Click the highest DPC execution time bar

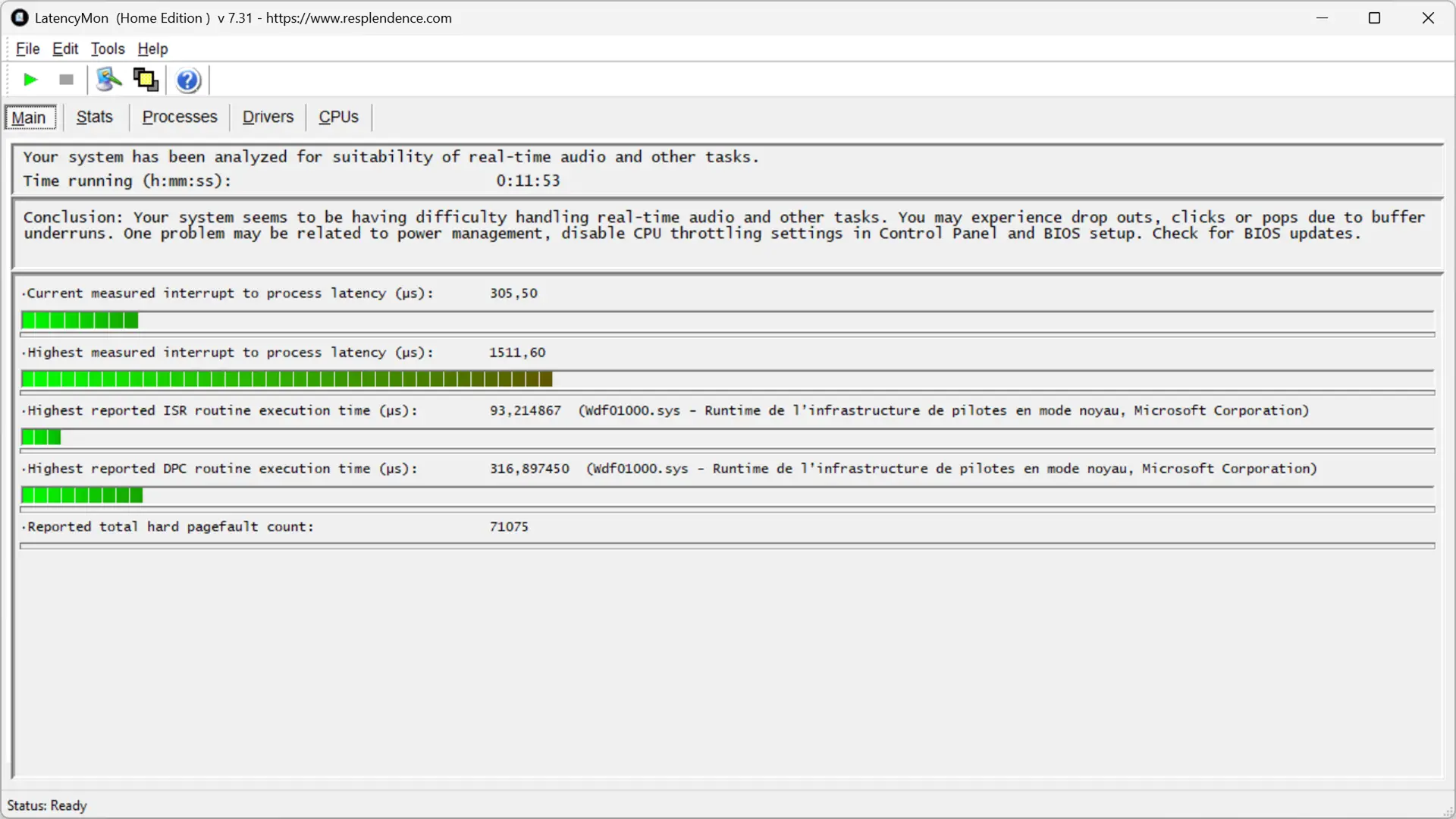click(727, 496)
